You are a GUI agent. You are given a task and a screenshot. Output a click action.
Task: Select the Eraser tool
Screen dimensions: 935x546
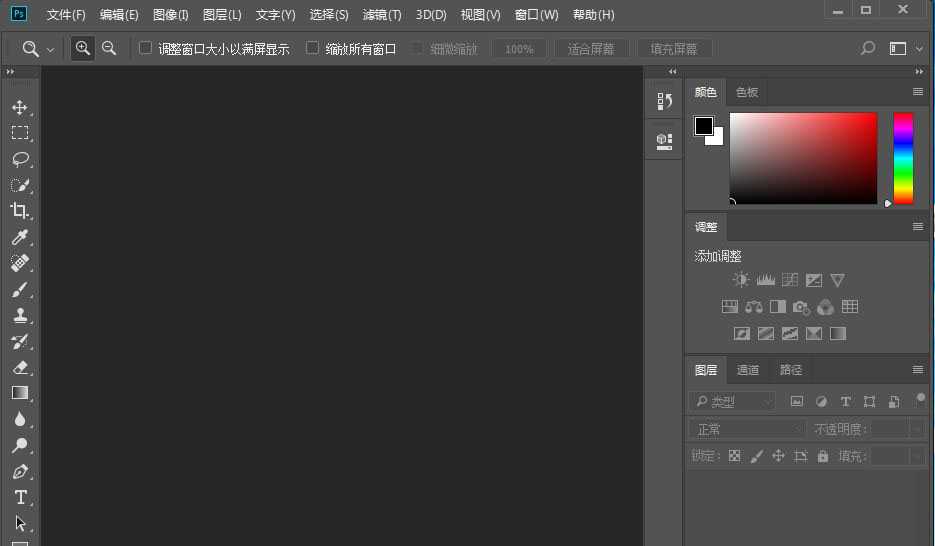pyautogui.click(x=19, y=368)
